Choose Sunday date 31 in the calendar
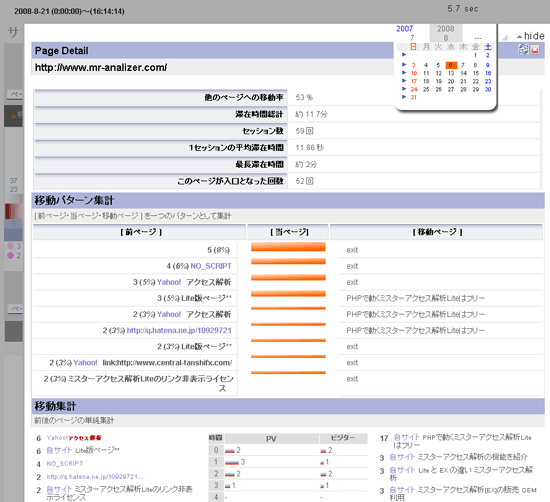 pyautogui.click(x=414, y=97)
